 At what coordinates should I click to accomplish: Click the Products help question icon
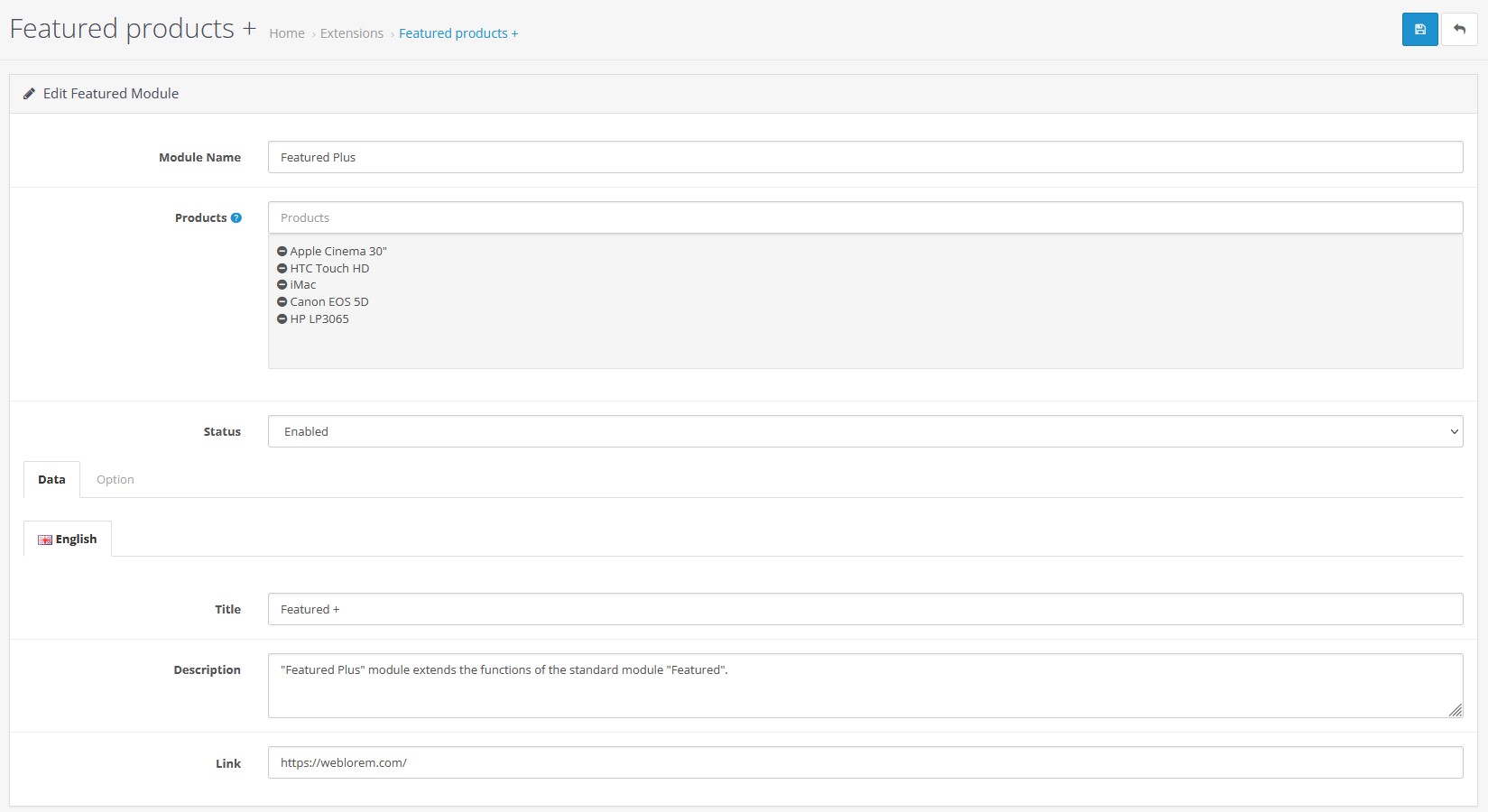(x=236, y=218)
